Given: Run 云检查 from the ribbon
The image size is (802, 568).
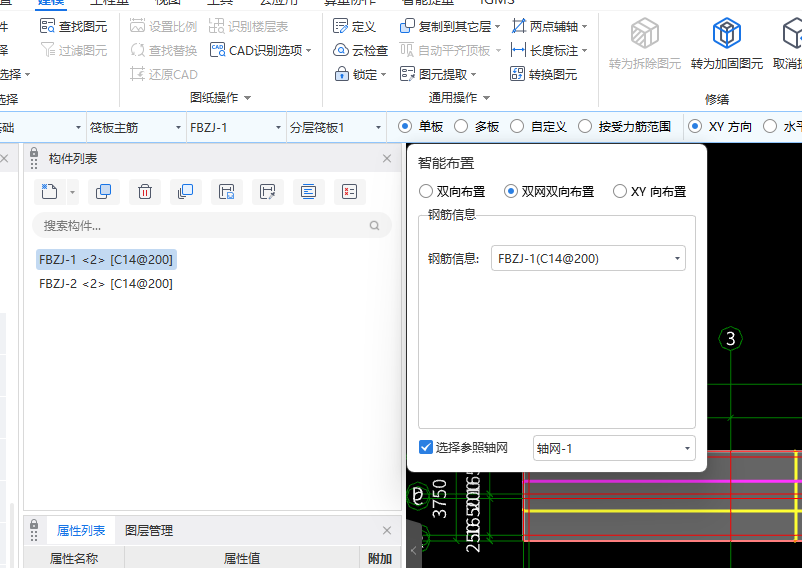Looking at the screenshot, I should 360,50.
